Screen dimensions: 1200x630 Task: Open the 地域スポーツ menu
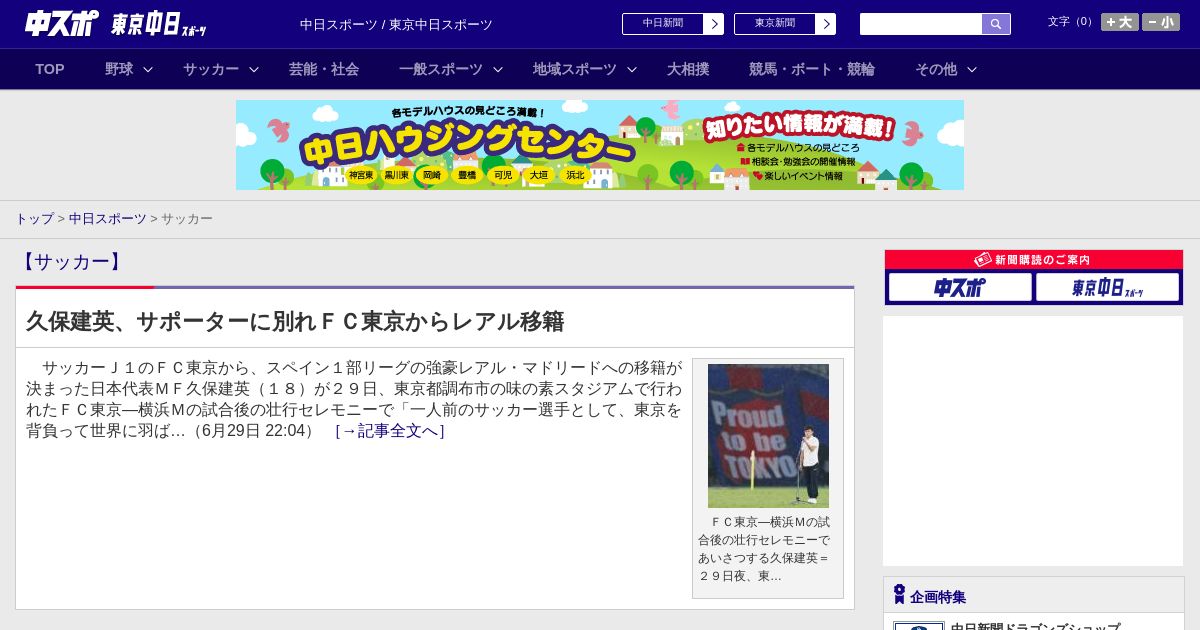[x=575, y=69]
